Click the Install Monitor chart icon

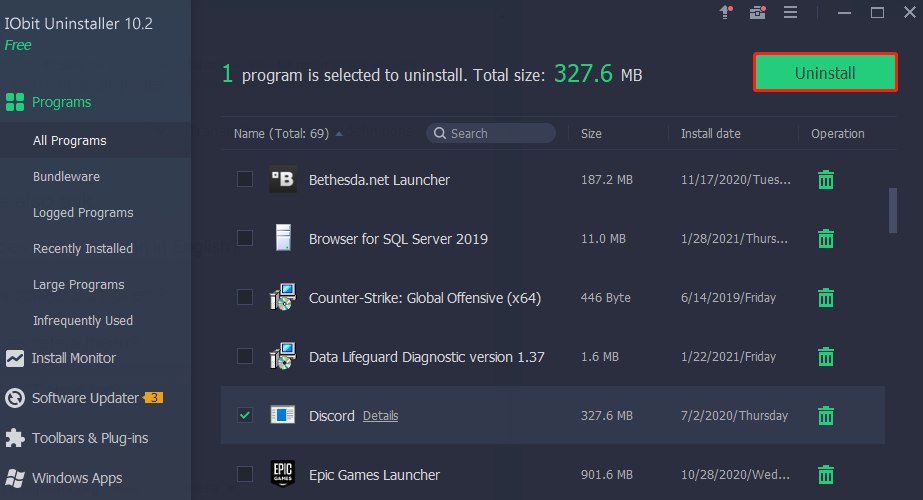point(15,358)
